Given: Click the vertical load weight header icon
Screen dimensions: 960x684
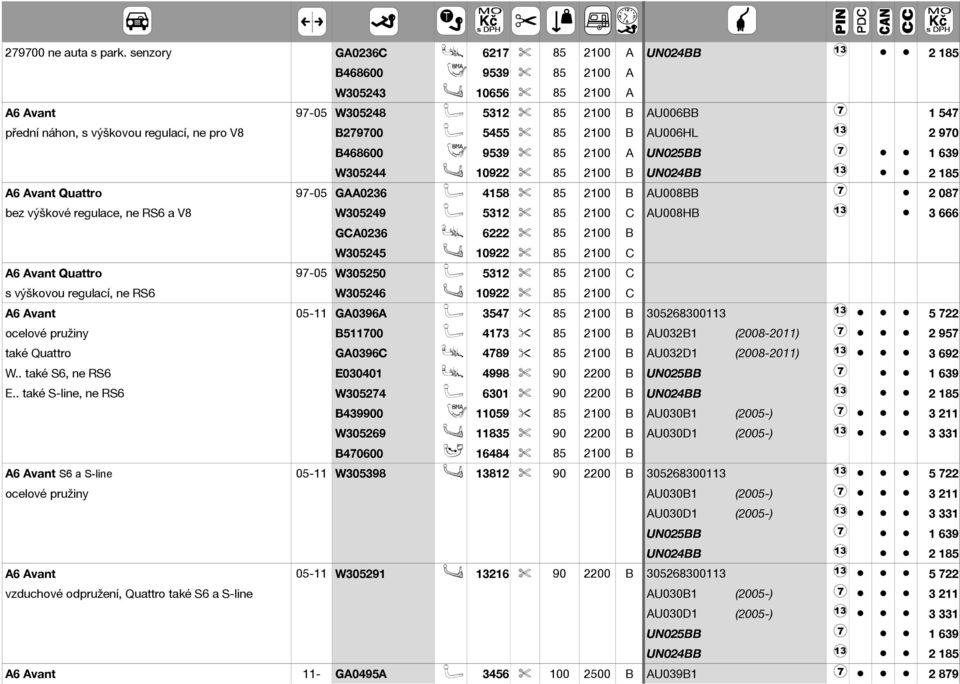Looking at the screenshot, I should (560, 21).
